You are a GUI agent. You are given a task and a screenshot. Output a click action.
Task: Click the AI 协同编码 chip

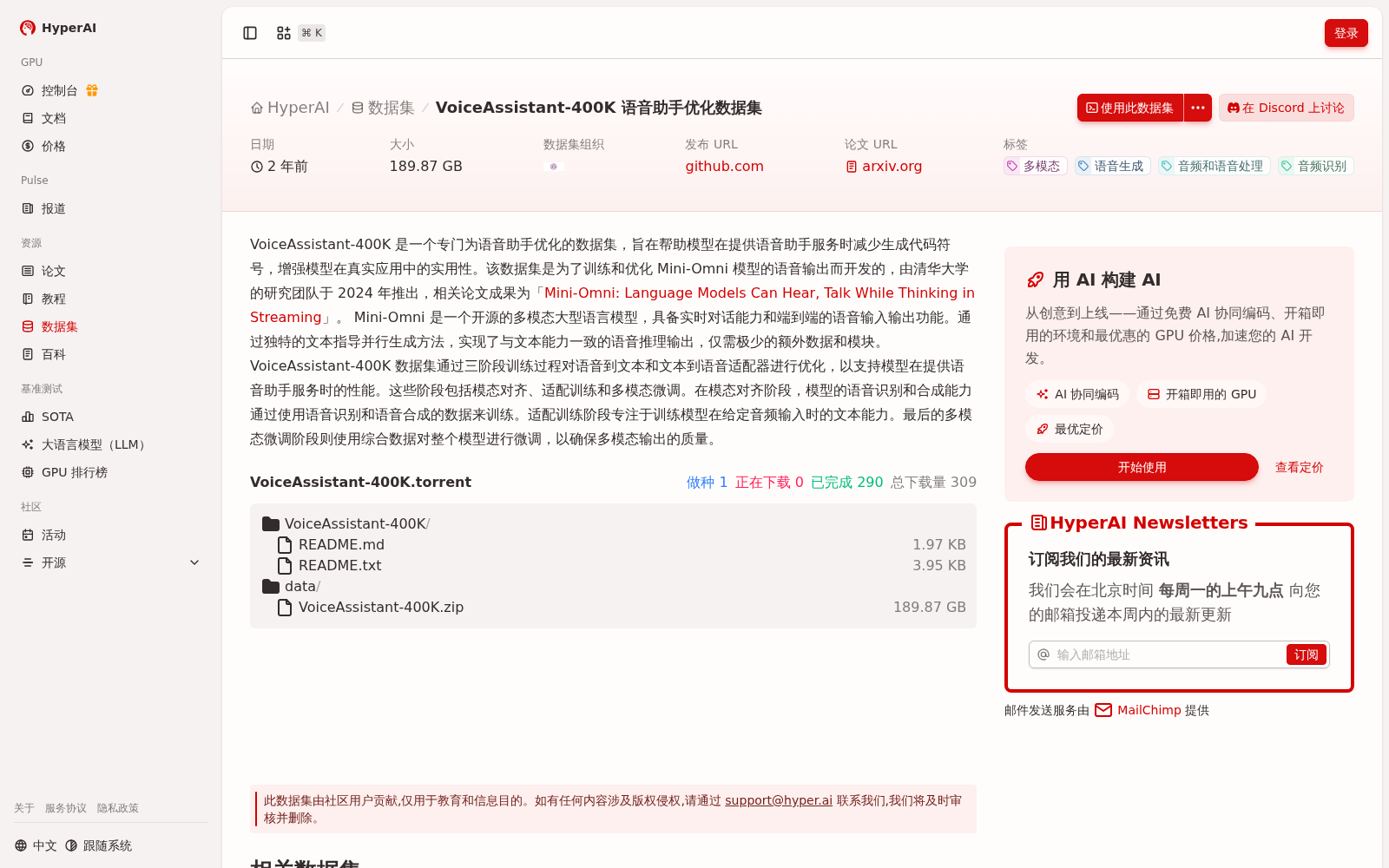click(1077, 394)
